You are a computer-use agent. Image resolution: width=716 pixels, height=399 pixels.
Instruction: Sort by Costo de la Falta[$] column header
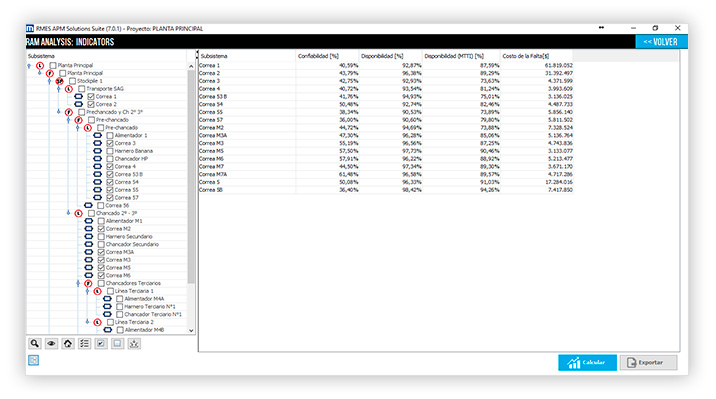(x=537, y=56)
